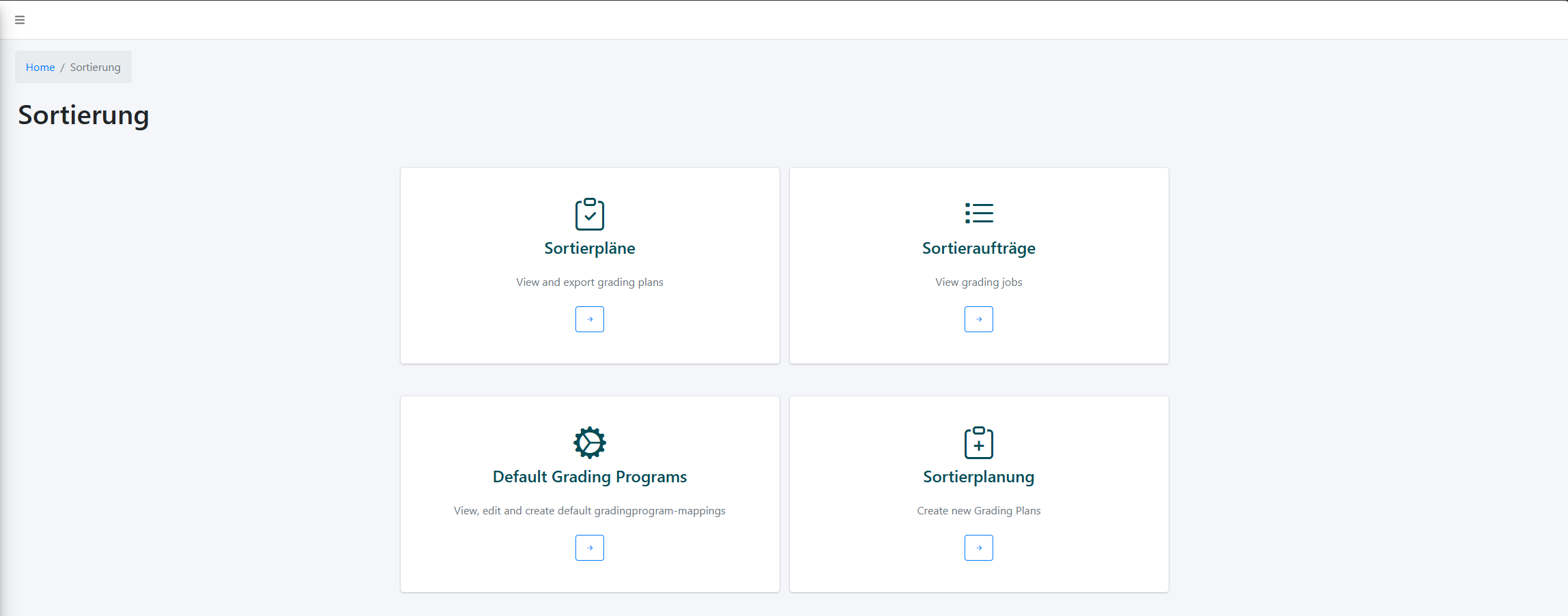
Task: Click the "Create new Grading Plans" description
Action: click(x=979, y=511)
